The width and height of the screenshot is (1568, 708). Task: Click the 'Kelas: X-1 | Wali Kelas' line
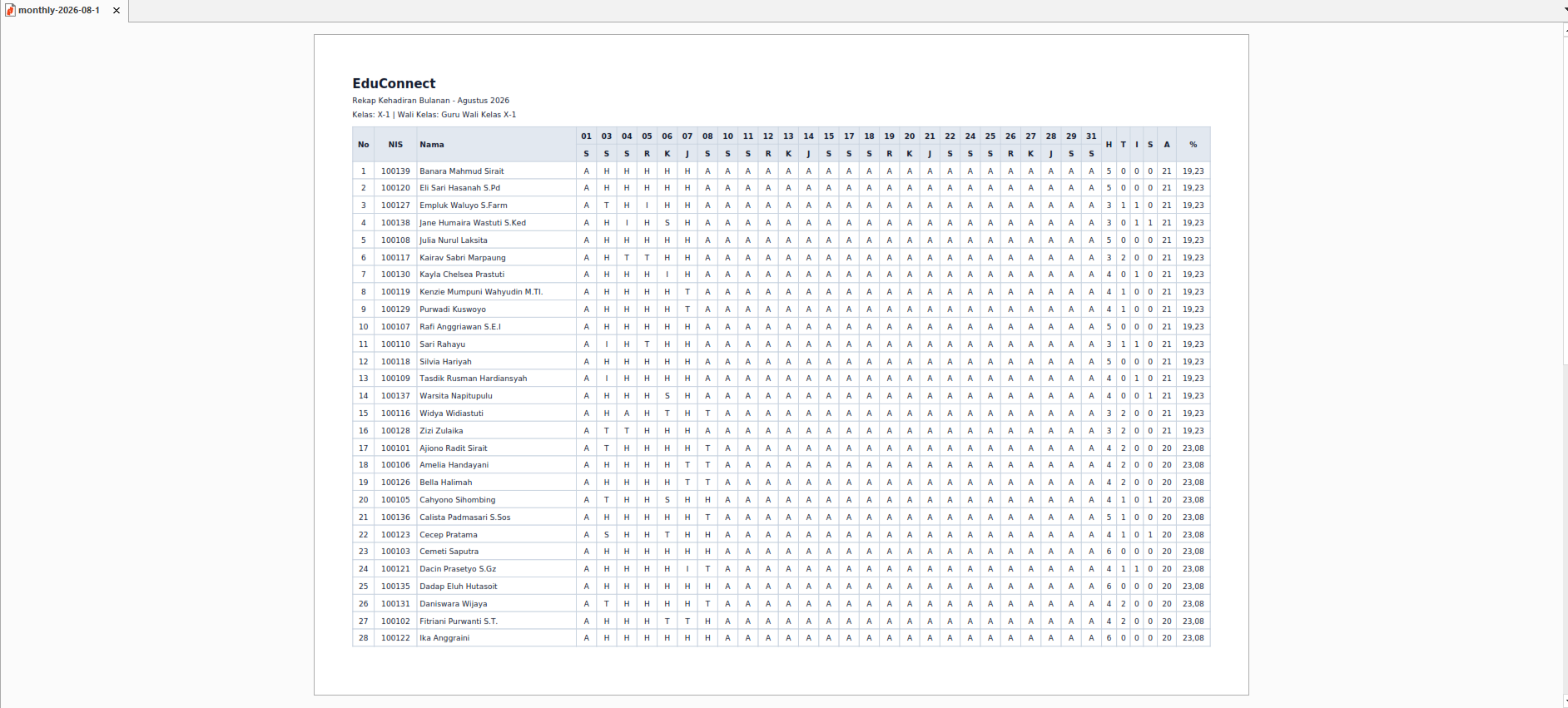pos(434,115)
